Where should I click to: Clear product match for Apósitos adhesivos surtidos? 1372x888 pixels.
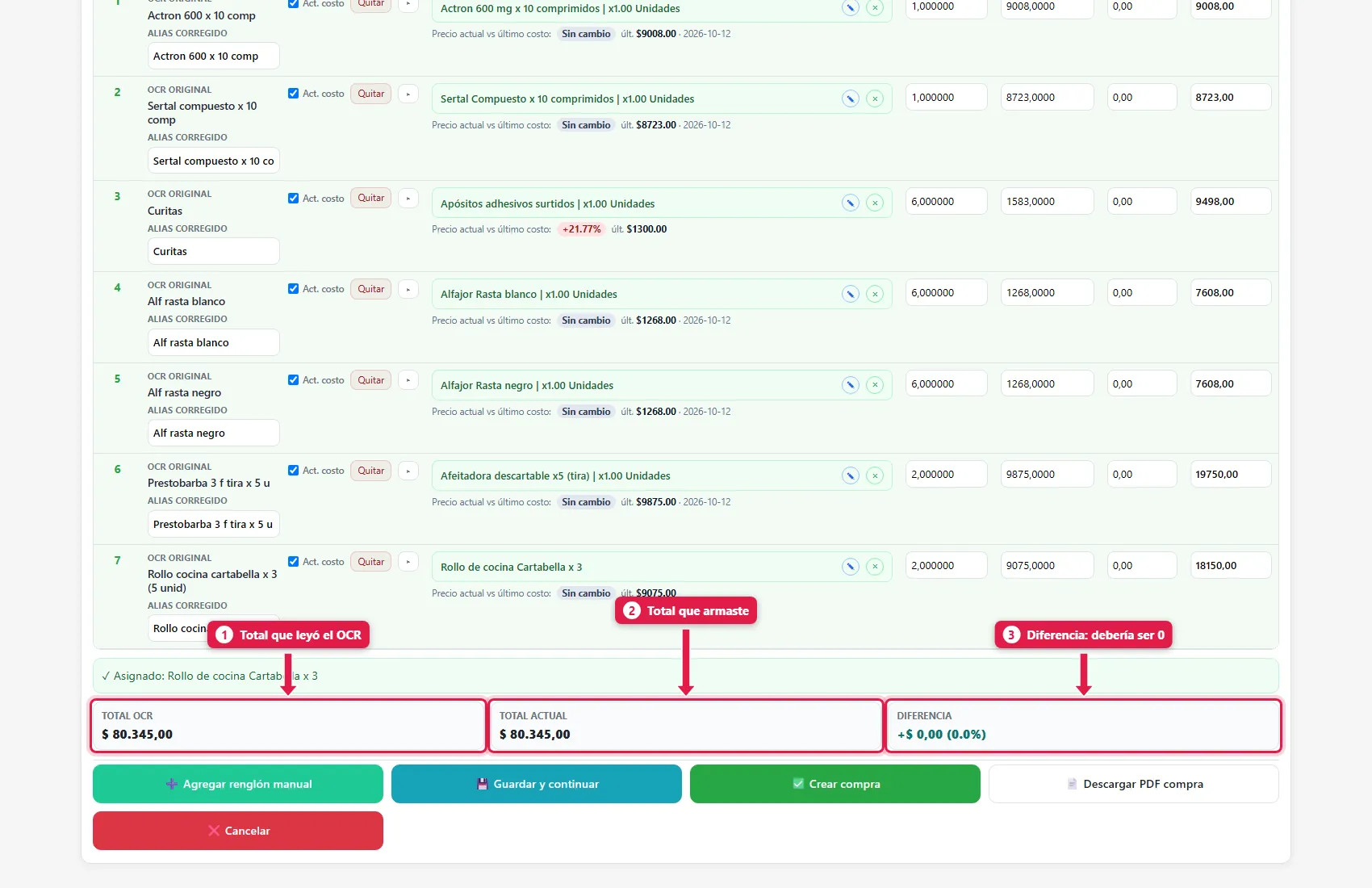(x=875, y=203)
